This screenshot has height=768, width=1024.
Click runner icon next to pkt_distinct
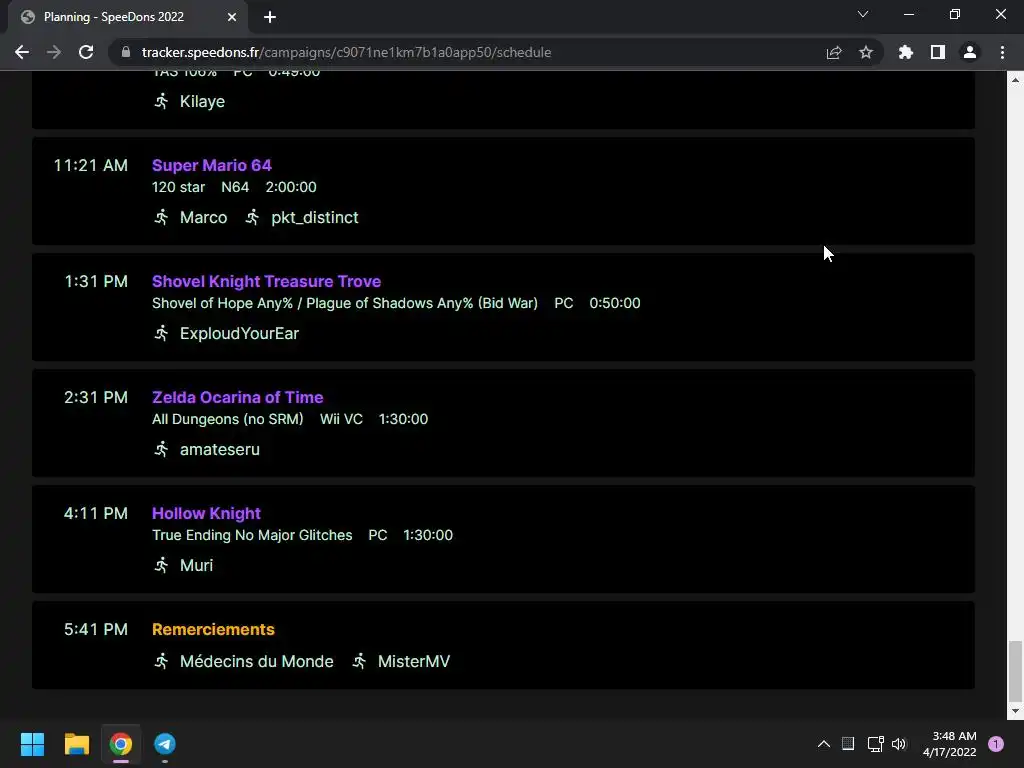coord(253,217)
